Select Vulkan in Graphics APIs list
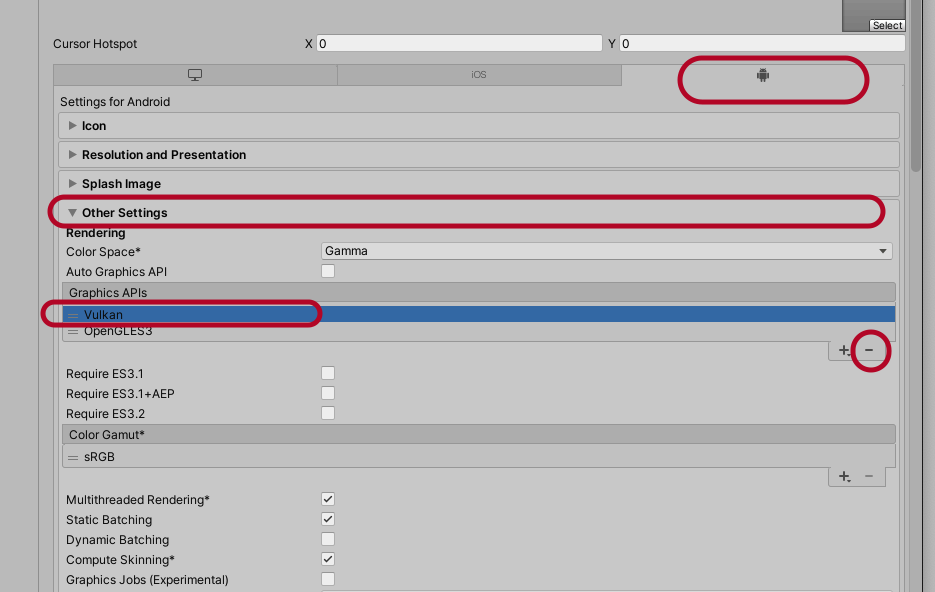This screenshot has width=935, height=592. click(479, 314)
